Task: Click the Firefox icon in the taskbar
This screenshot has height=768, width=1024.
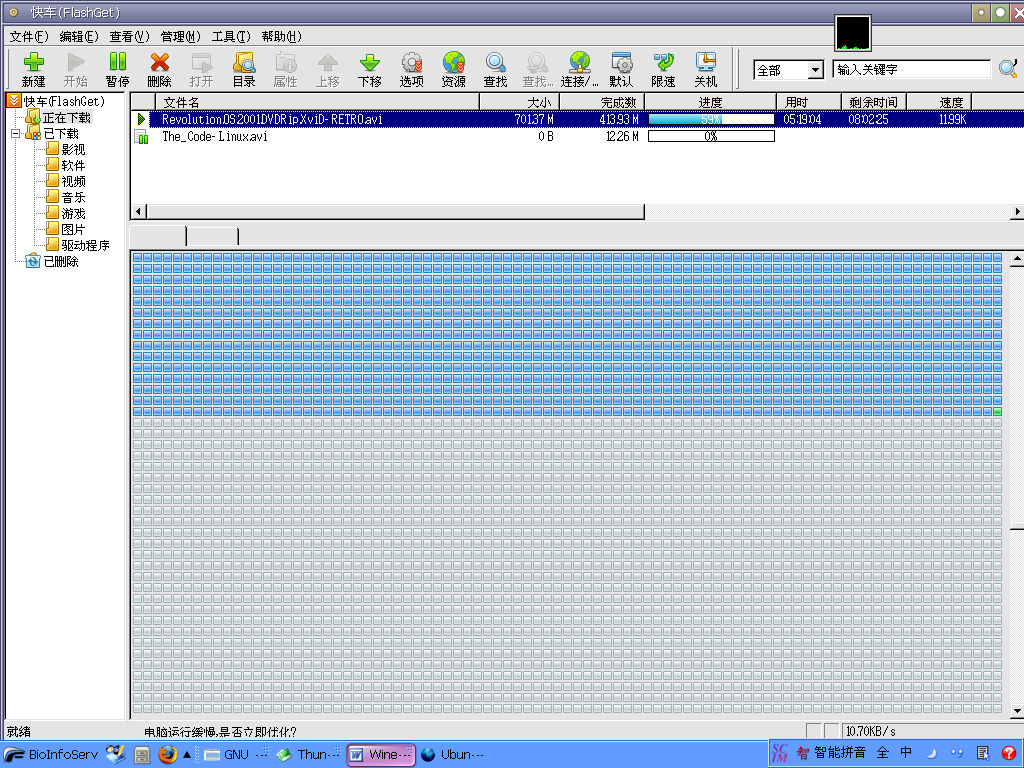Action: [x=168, y=754]
